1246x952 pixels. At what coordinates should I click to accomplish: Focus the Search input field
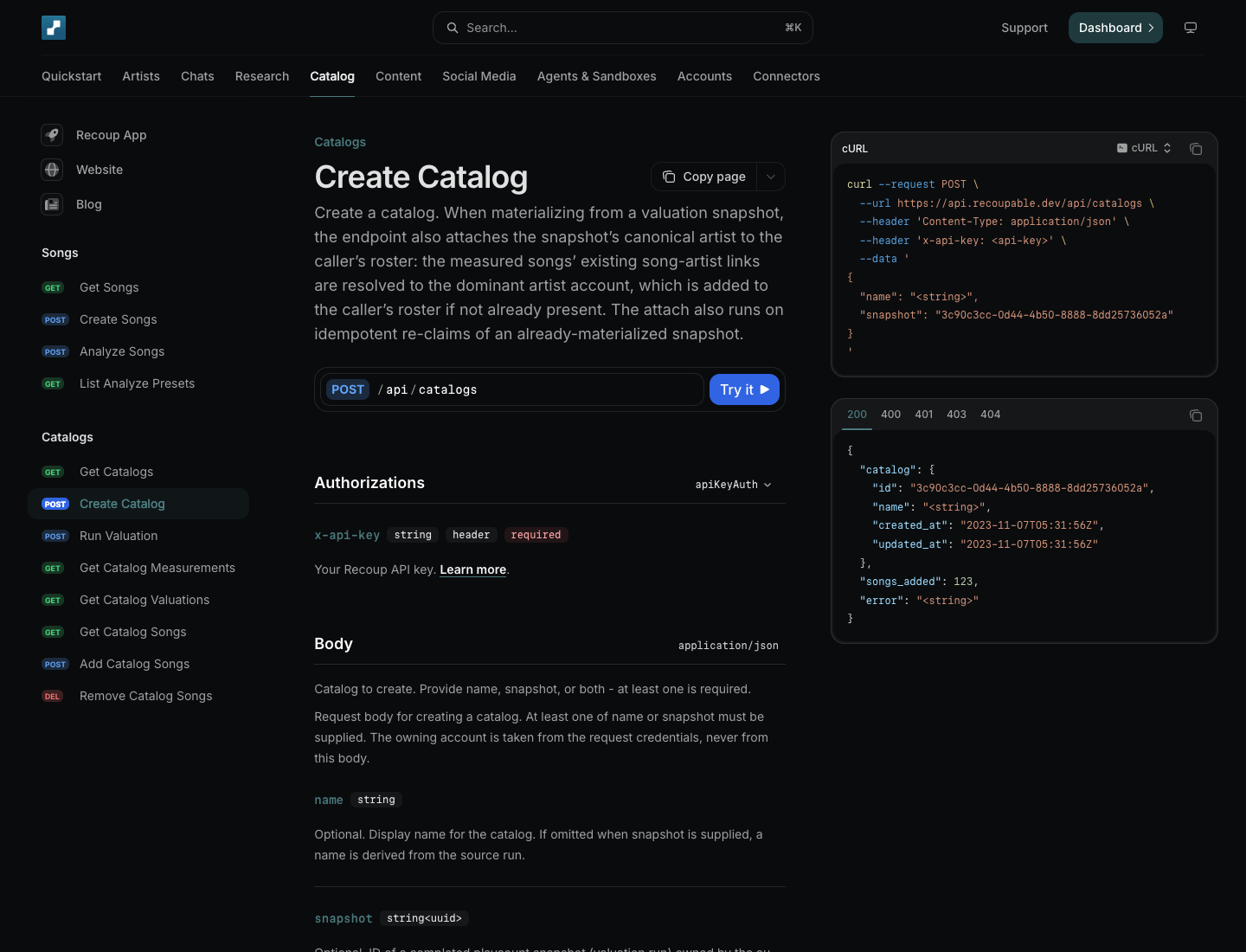click(623, 28)
